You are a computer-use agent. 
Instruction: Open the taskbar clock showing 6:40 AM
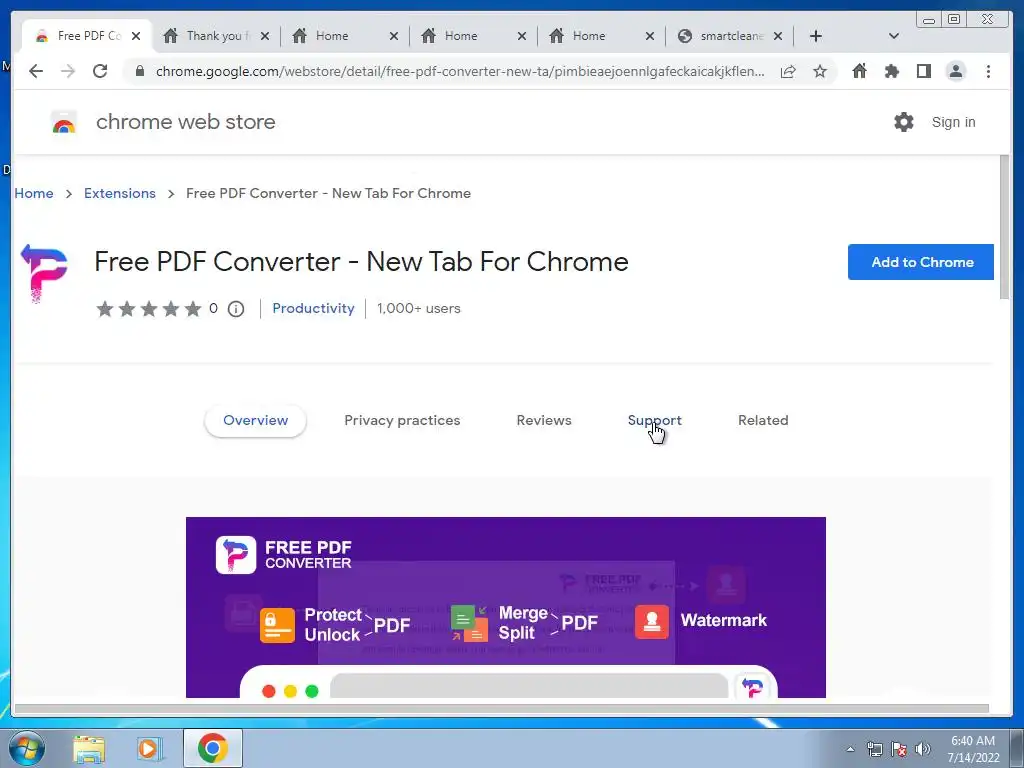pyautogui.click(x=973, y=749)
